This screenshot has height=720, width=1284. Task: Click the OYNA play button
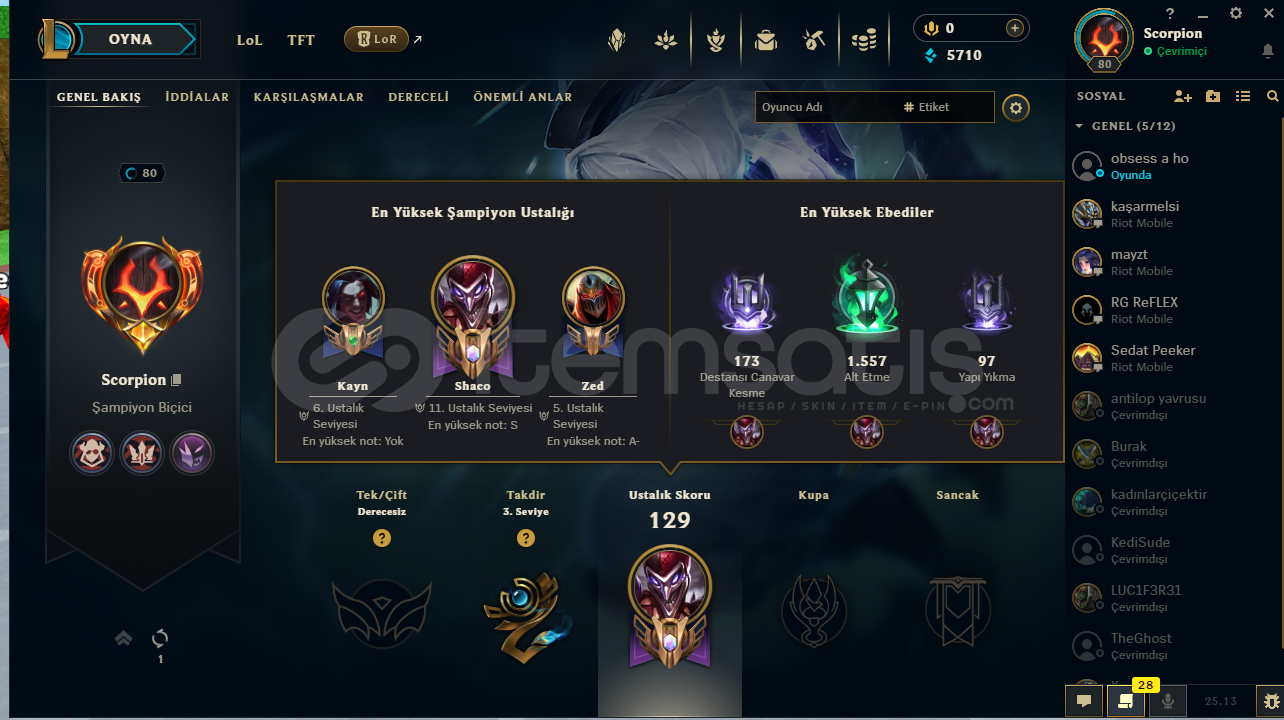pos(131,39)
